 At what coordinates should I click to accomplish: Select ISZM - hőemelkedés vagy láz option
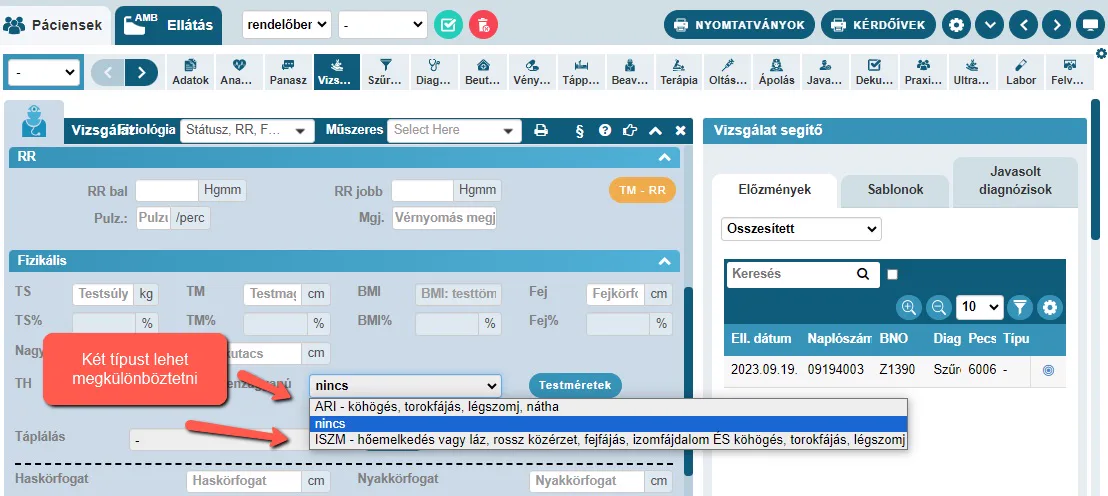click(608, 440)
